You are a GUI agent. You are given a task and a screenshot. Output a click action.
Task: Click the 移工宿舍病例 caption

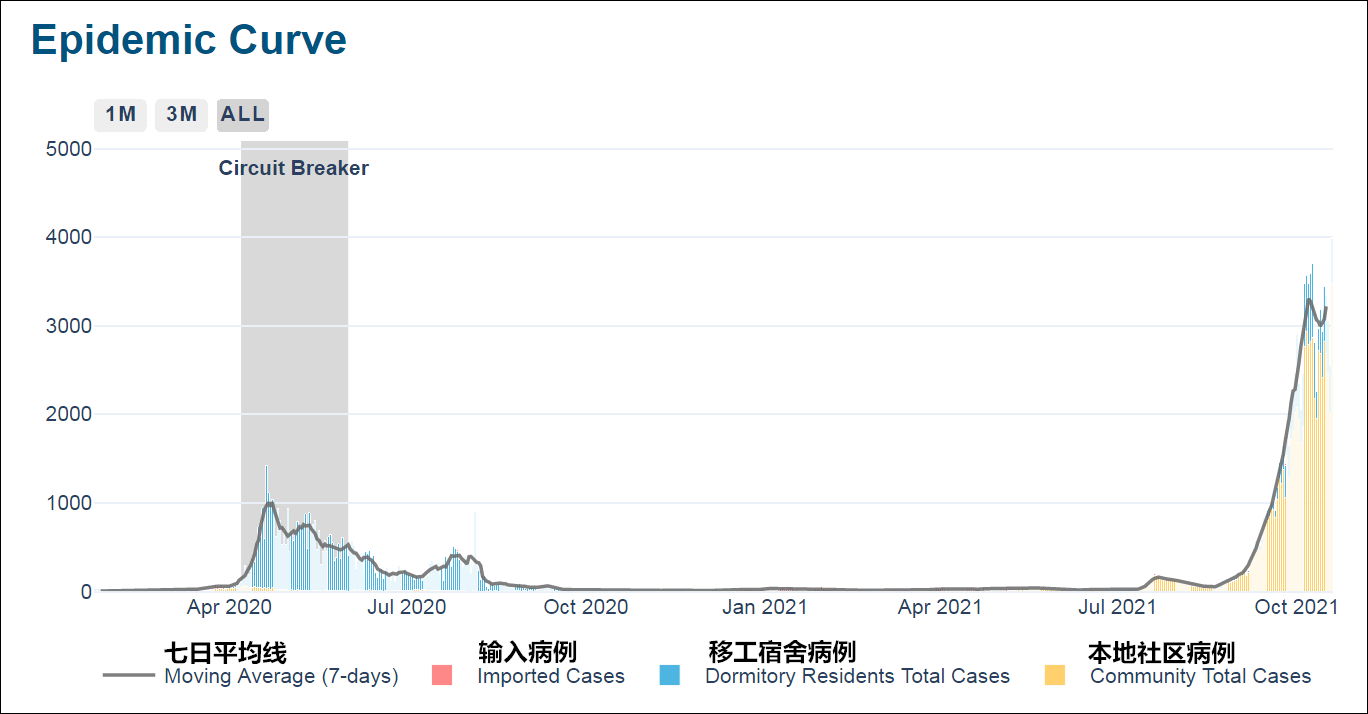[x=782, y=653]
